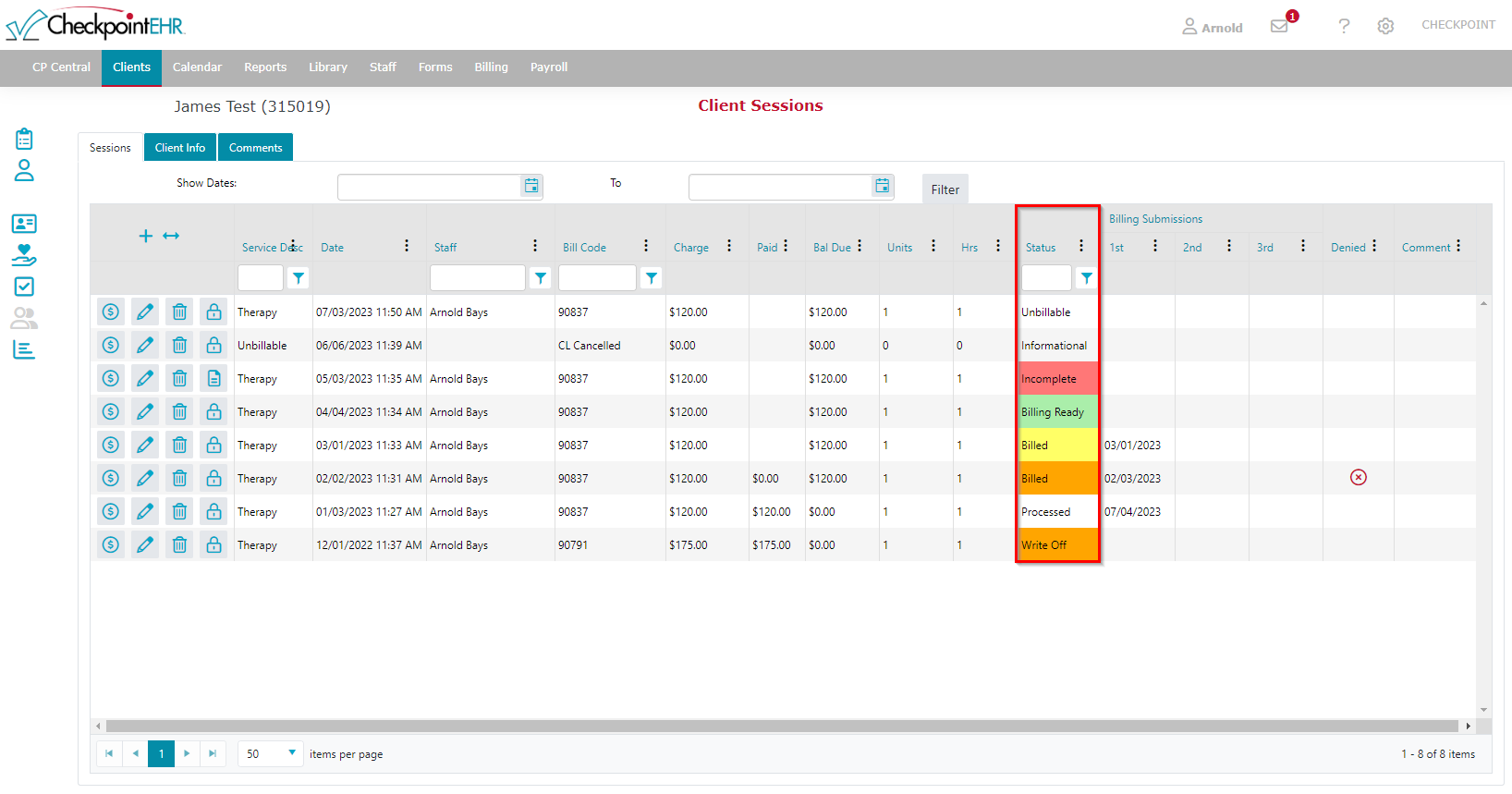1512x794 pixels.
Task: Click the document note icon for 05/03/2023 session
Action: pyautogui.click(x=213, y=379)
